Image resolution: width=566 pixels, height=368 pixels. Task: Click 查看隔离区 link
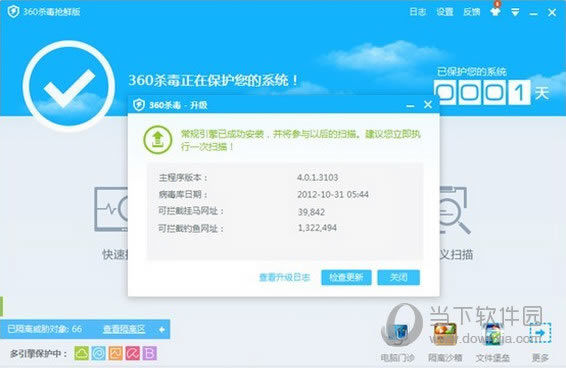click(124, 329)
